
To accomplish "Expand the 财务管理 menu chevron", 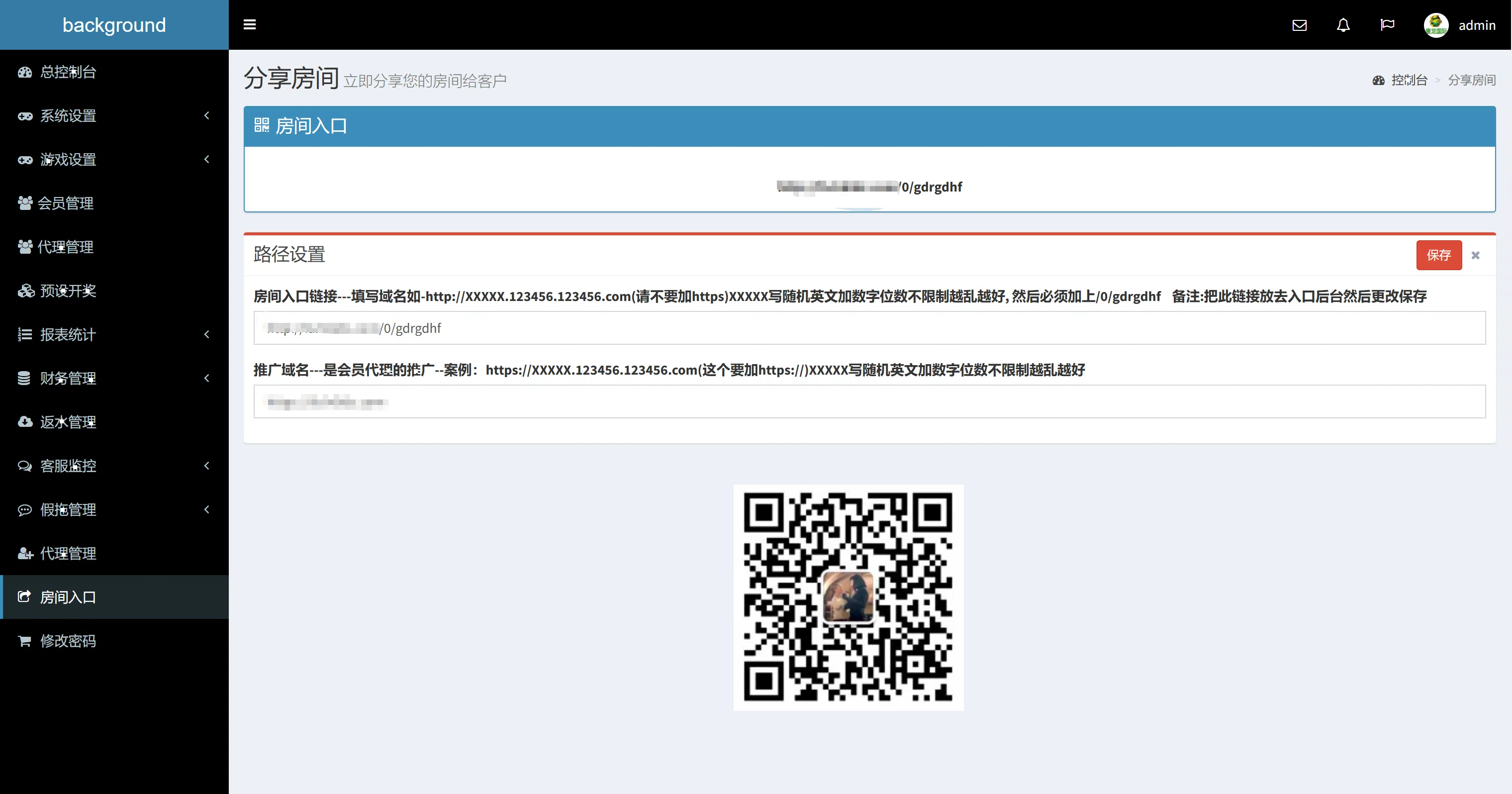I will click(206, 378).
